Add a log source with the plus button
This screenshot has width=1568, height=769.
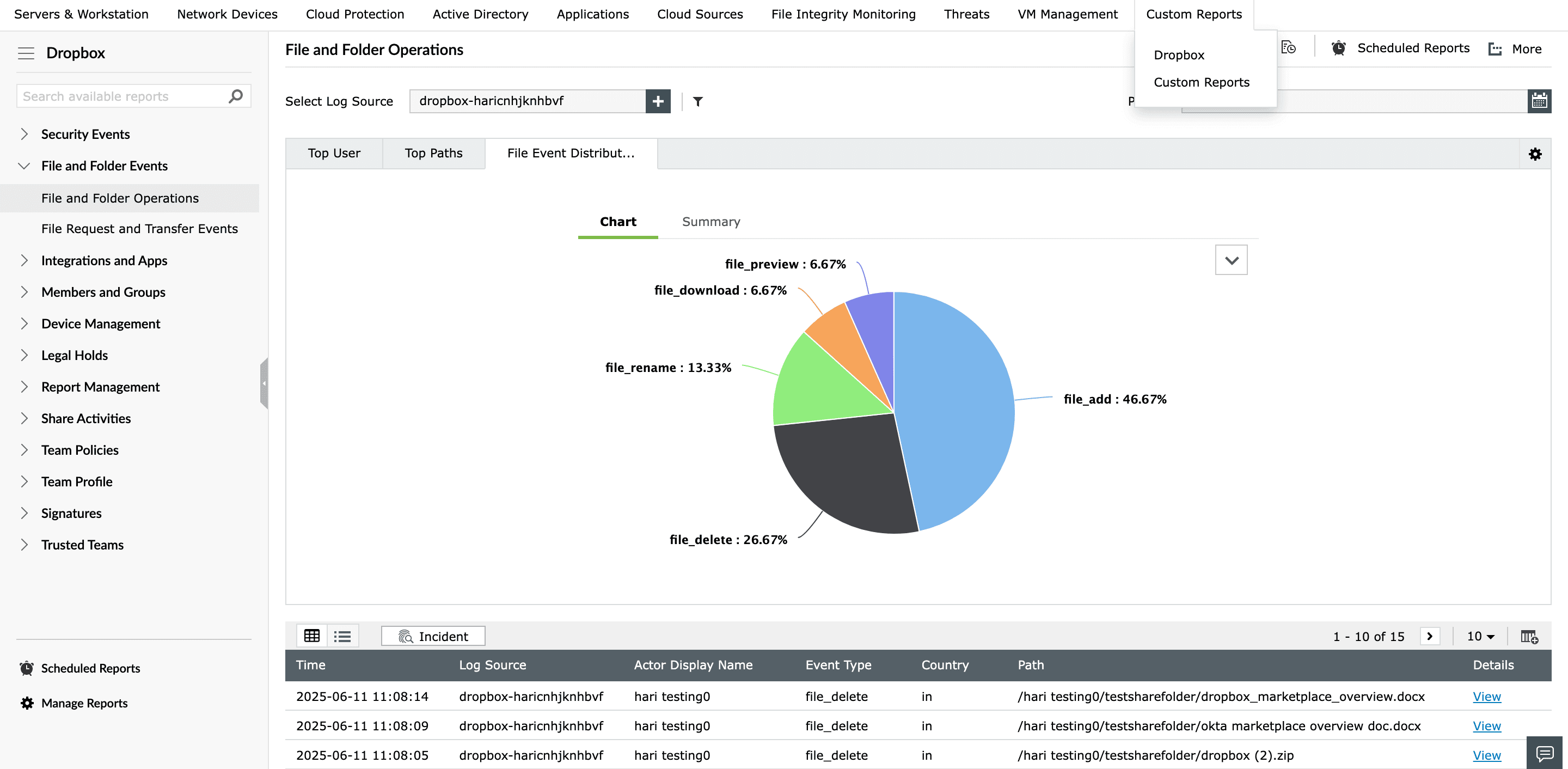point(658,101)
